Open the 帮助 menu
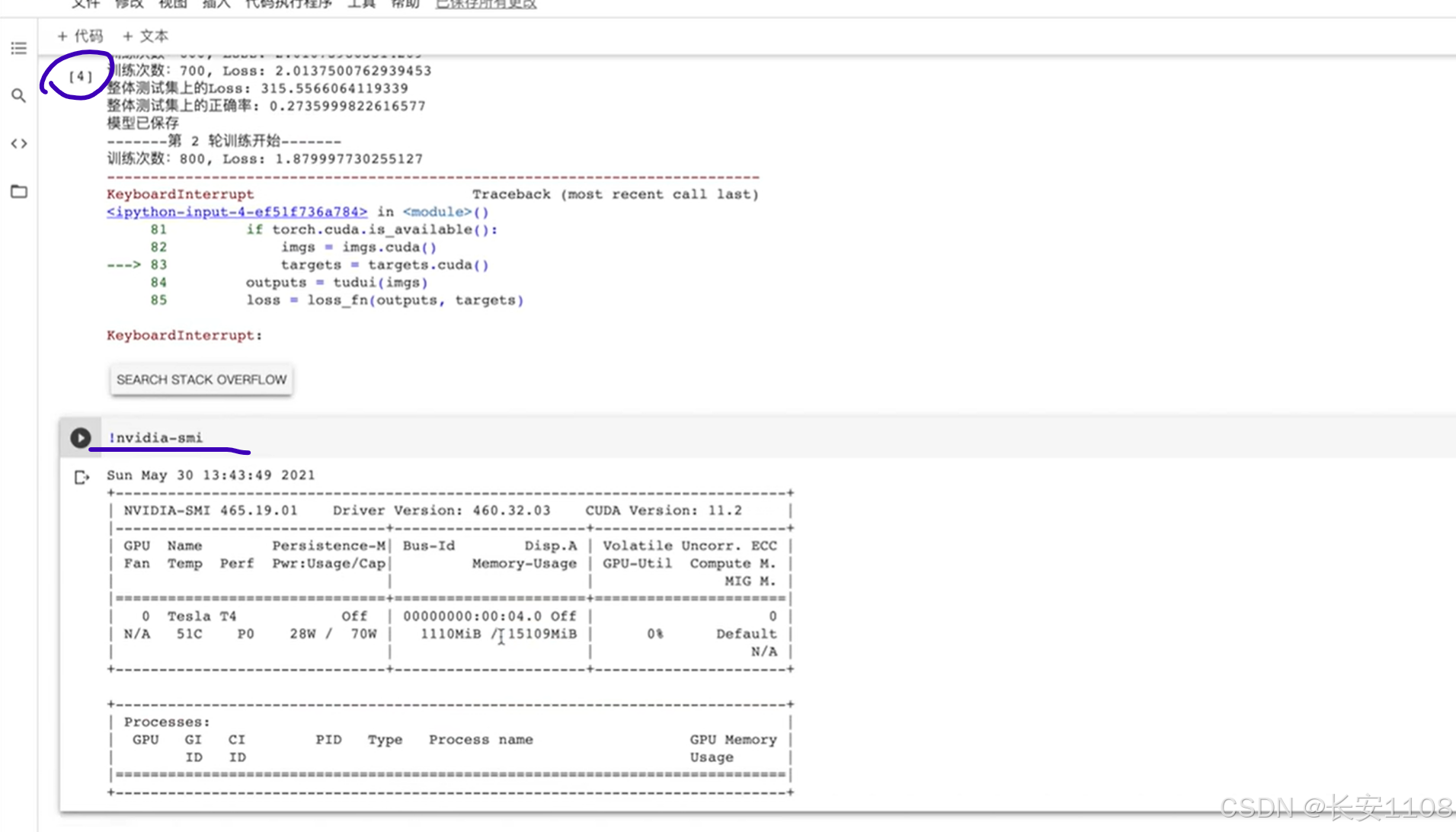This screenshot has height=832, width=1456. (x=405, y=4)
